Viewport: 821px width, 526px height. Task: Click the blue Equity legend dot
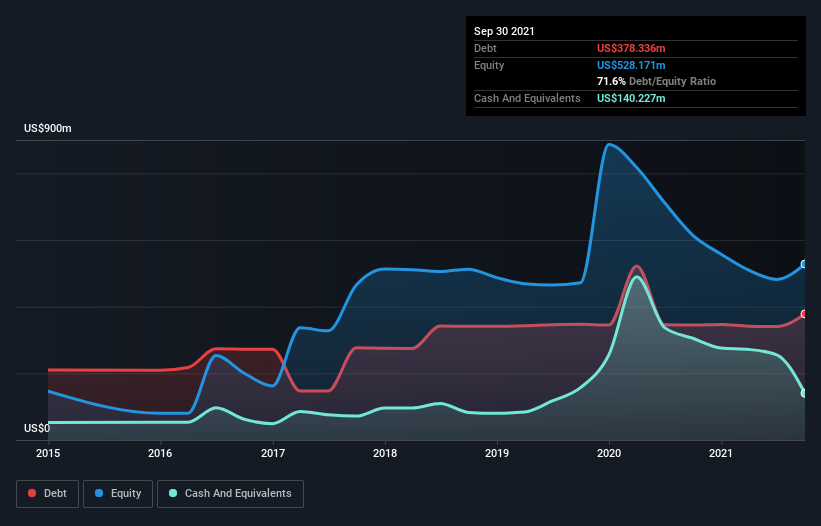pos(99,493)
